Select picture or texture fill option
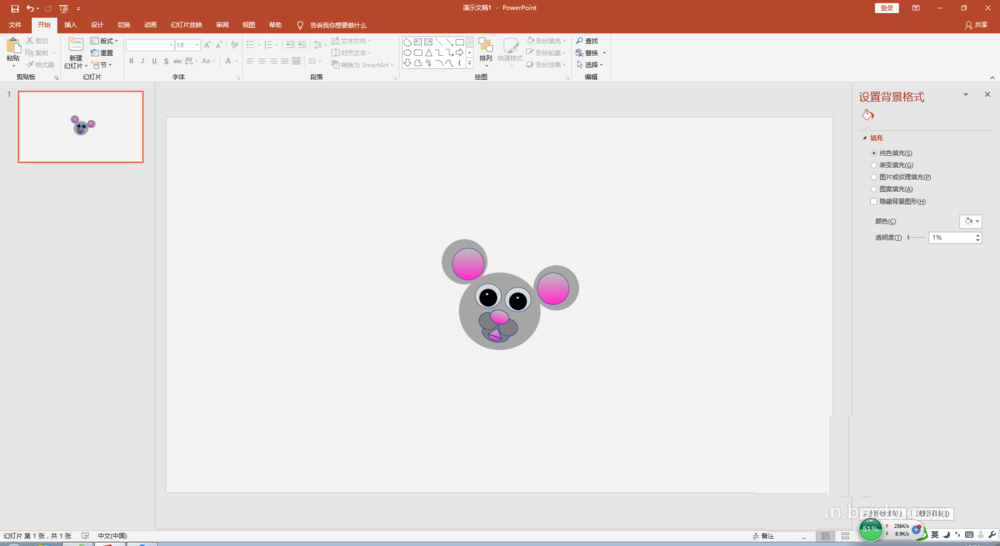The width and height of the screenshot is (1000, 546). coord(874,177)
